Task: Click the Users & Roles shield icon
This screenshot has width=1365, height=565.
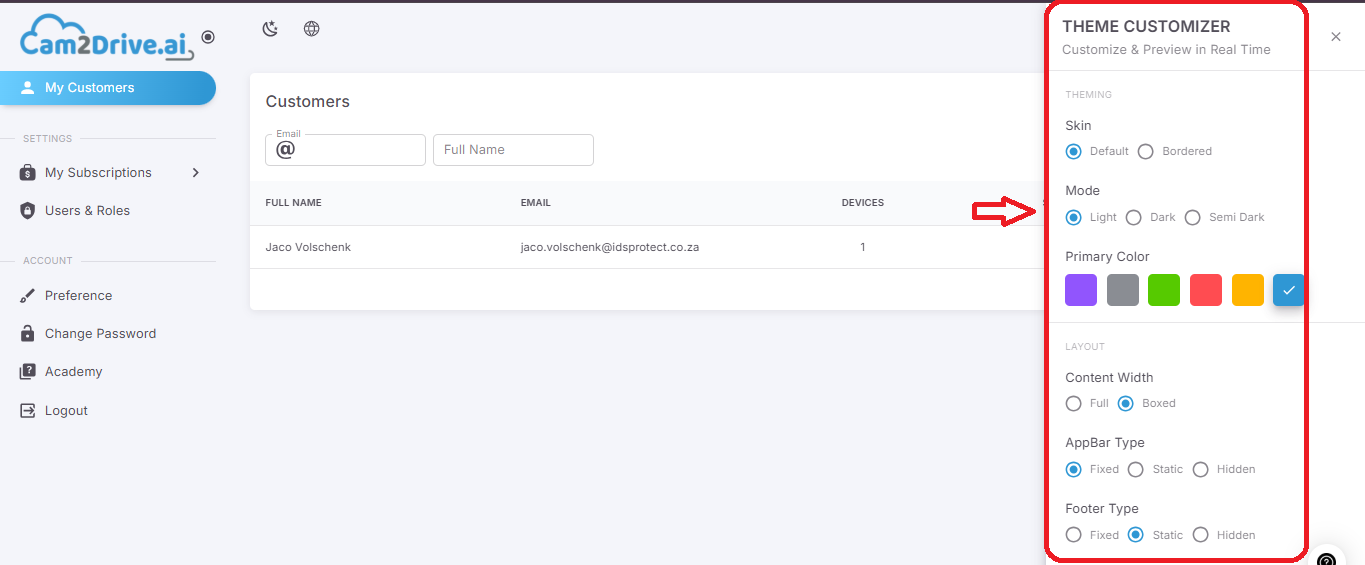Action: click(28, 211)
